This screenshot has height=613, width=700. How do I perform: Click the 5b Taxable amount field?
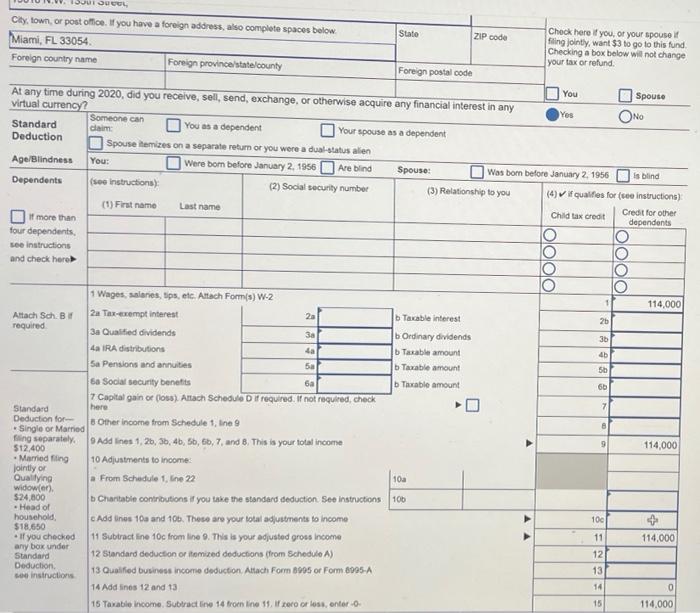[646, 371]
